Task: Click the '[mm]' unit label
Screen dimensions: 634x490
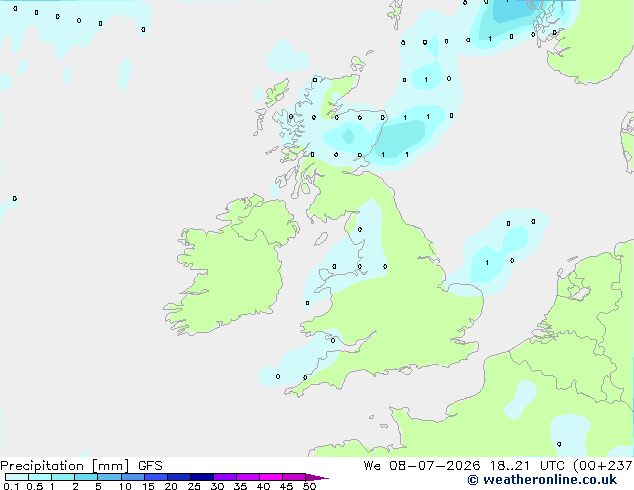Action: pyautogui.click(x=110, y=466)
